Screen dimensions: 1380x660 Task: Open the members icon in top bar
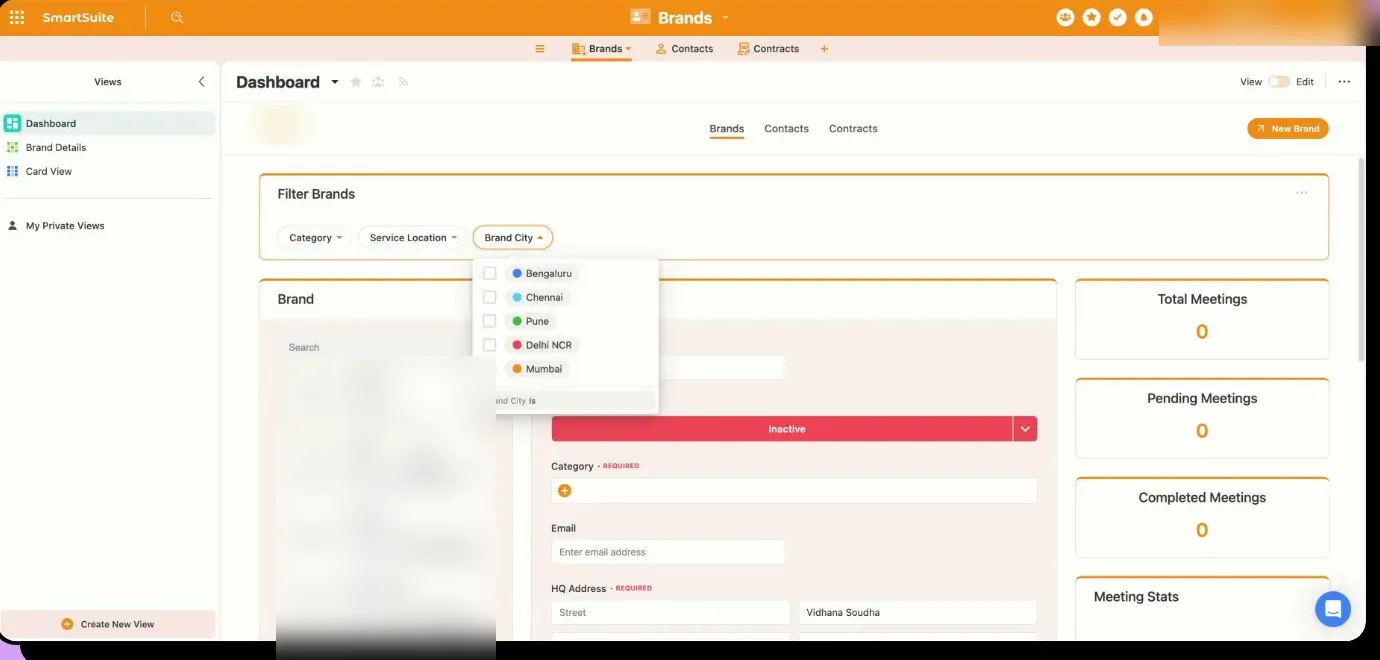tap(1065, 17)
